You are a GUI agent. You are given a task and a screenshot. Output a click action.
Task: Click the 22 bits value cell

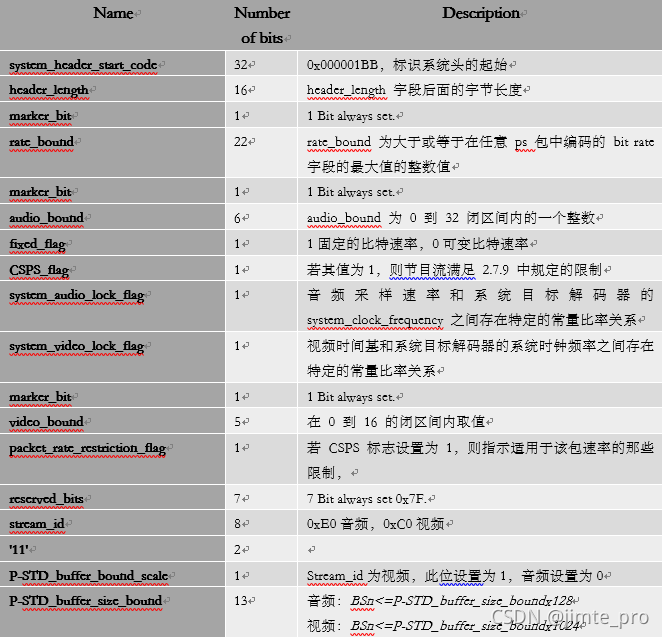coord(261,153)
